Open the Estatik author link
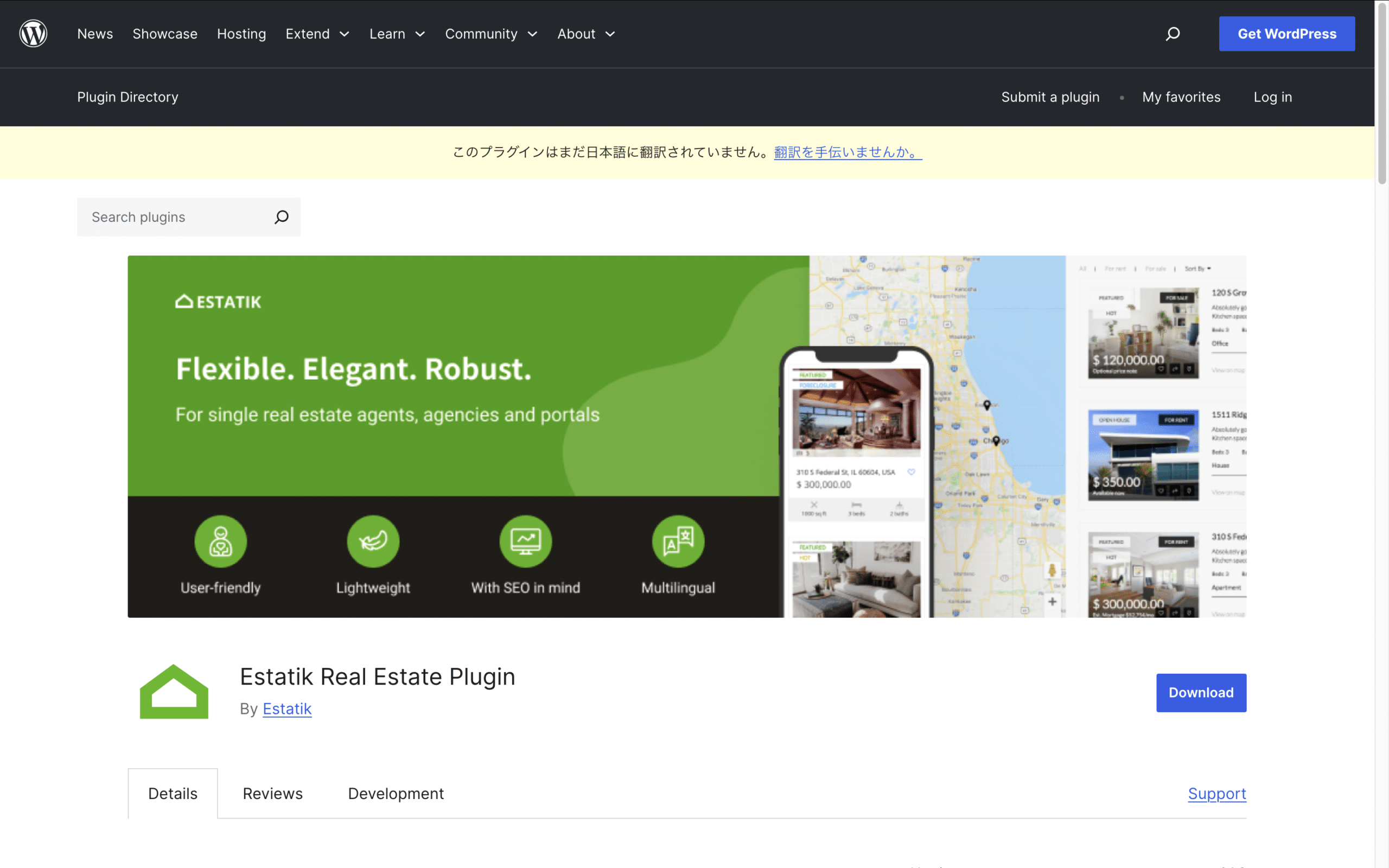This screenshot has width=1389, height=868. tap(287, 709)
